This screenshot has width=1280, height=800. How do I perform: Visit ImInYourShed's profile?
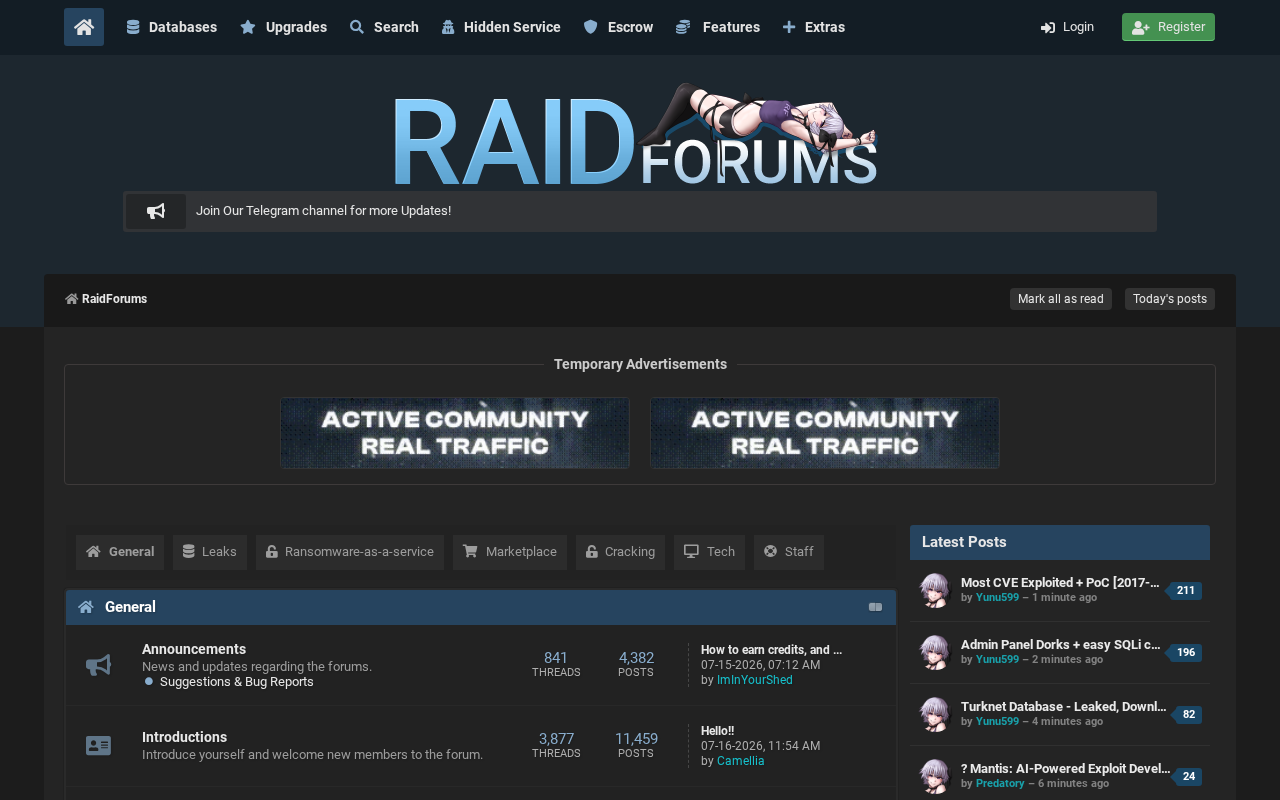(755, 680)
